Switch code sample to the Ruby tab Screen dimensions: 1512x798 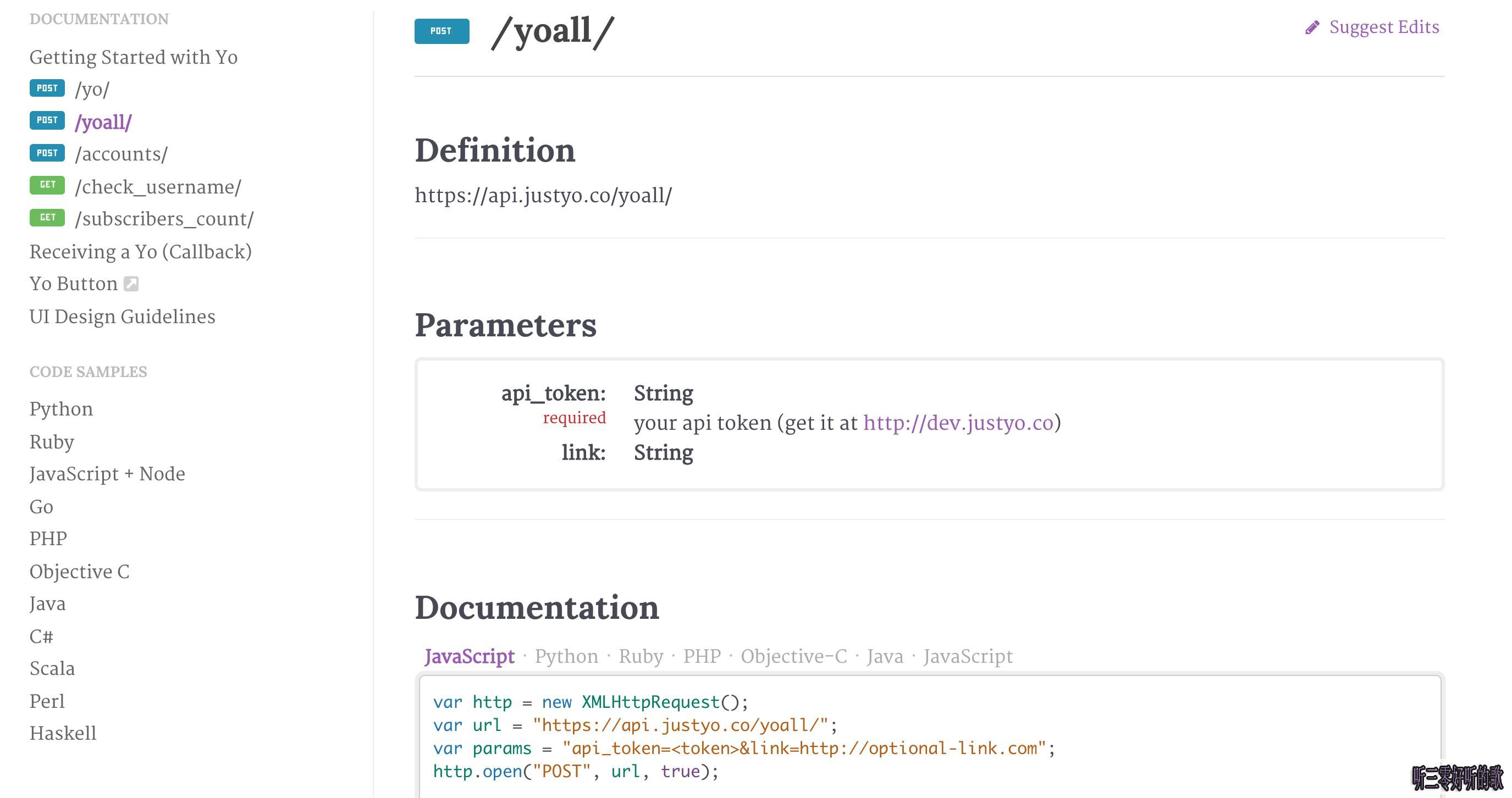tap(641, 656)
